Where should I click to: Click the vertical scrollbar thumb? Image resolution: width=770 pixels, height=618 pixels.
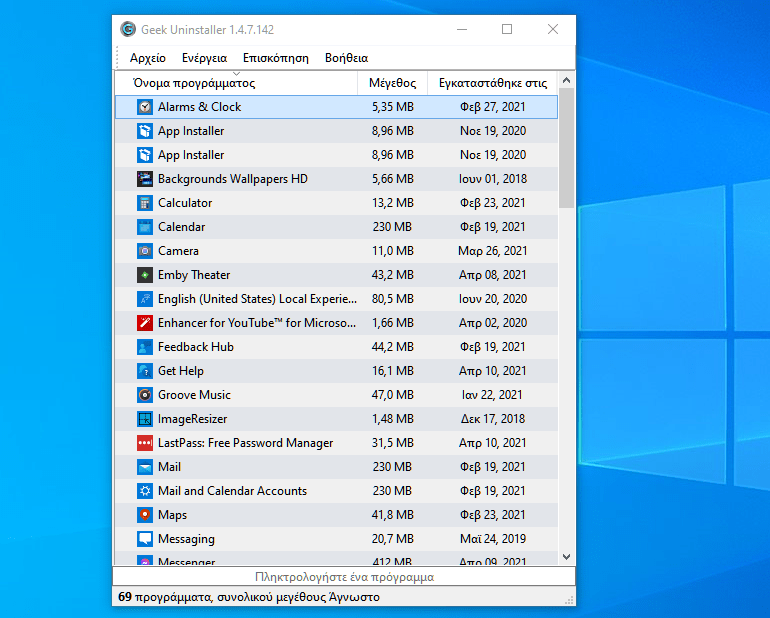[x=566, y=148]
